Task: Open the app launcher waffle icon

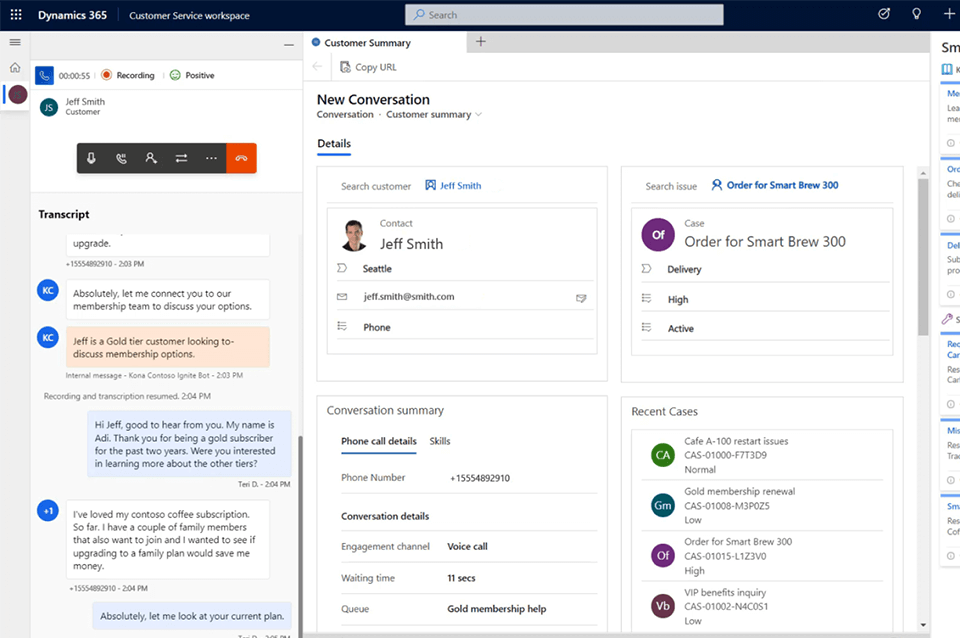Action: [x=15, y=15]
